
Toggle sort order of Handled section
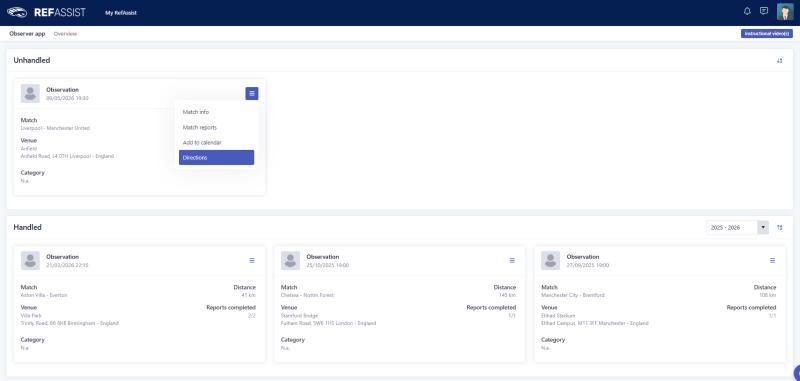780,227
